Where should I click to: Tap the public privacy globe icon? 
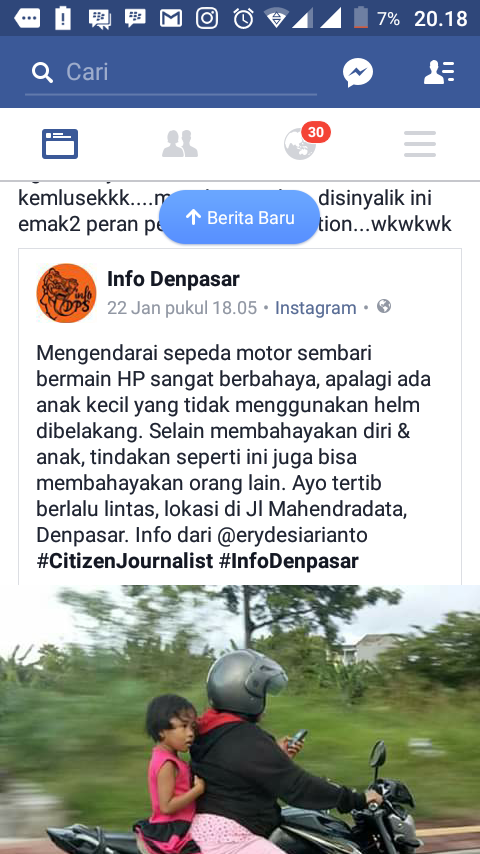point(384,307)
